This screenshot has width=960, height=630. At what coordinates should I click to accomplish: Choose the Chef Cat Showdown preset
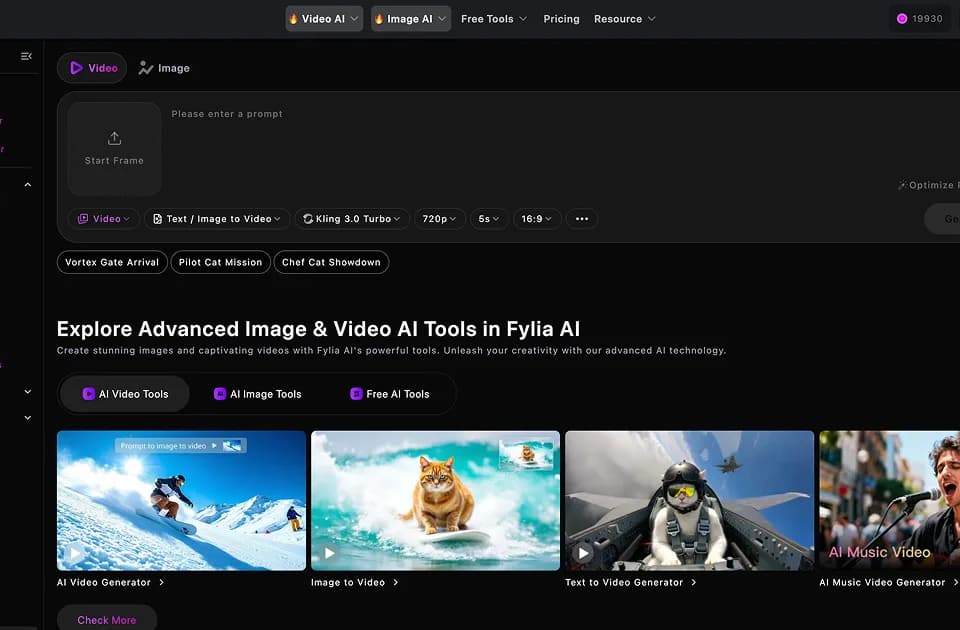[x=331, y=262]
